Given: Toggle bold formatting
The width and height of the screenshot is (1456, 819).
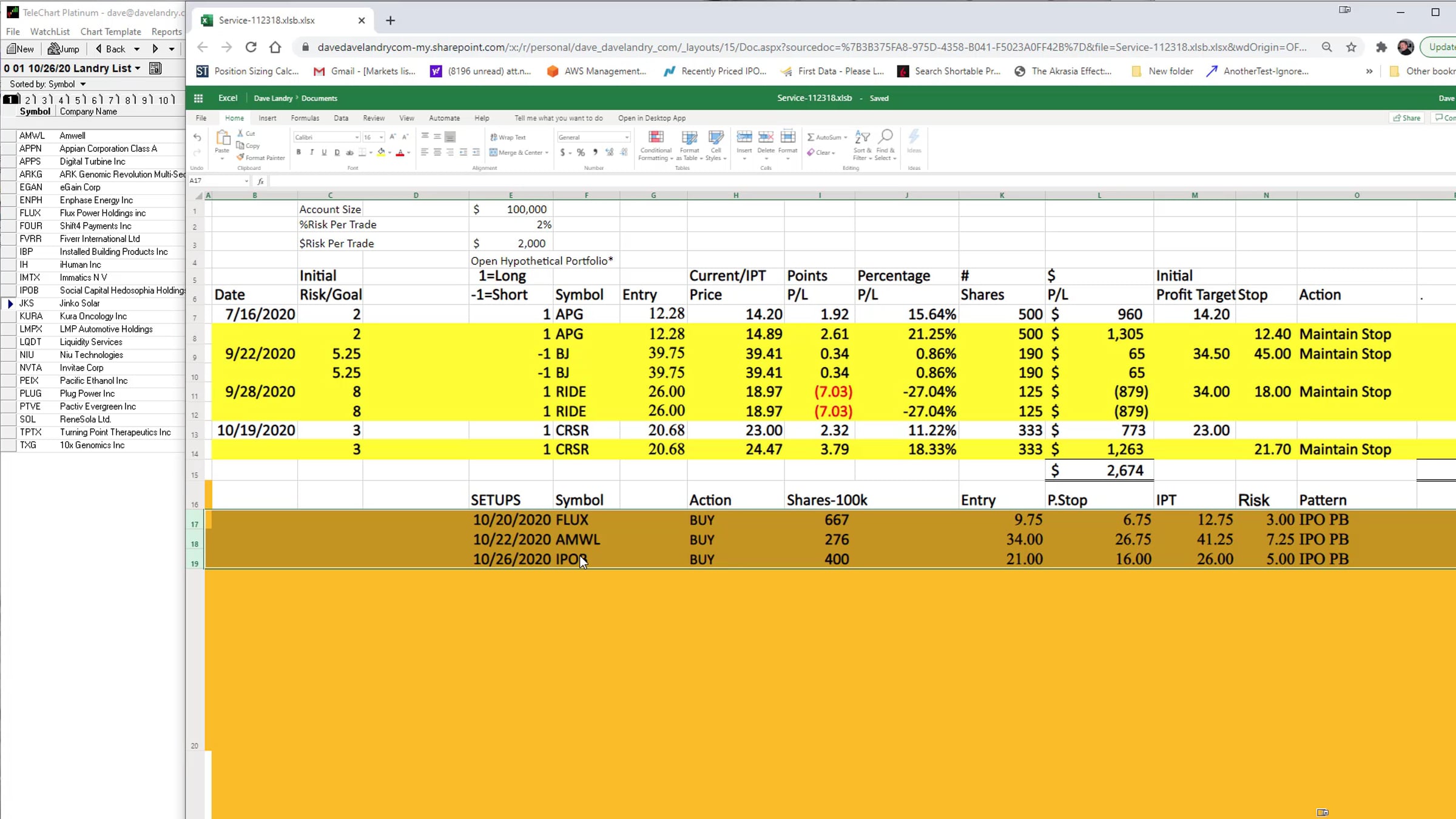Looking at the screenshot, I should [x=298, y=152].
